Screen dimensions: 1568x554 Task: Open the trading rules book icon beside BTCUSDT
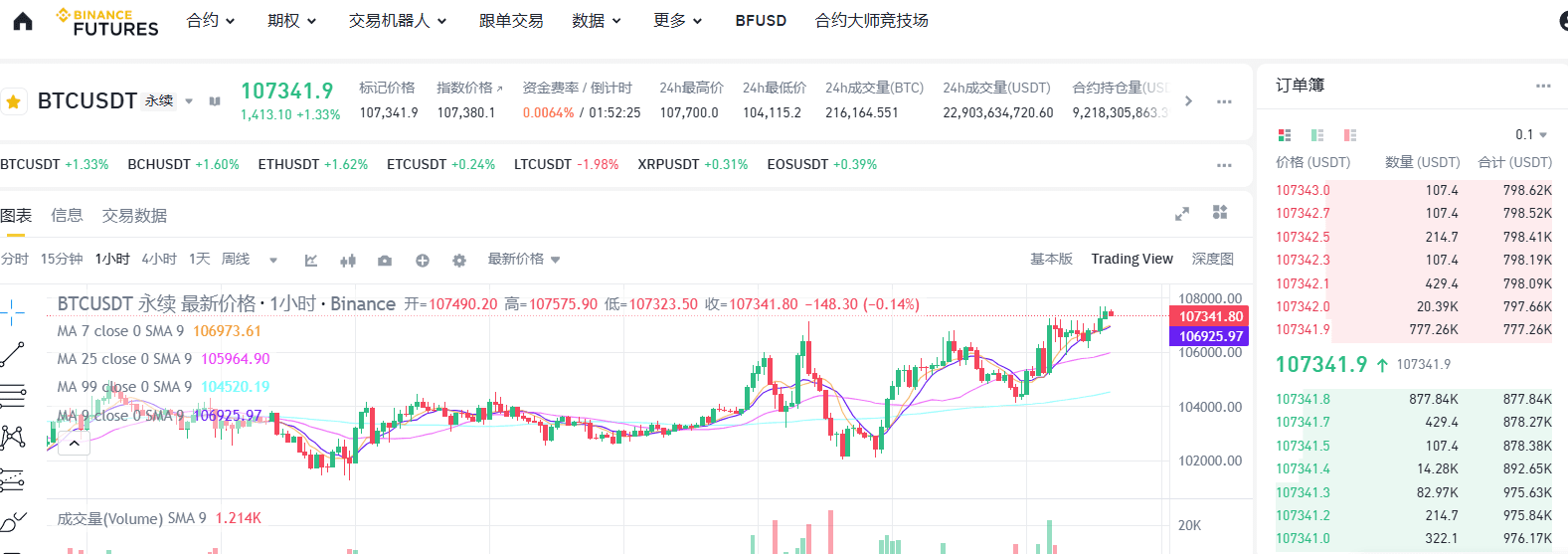pos(215,101)
